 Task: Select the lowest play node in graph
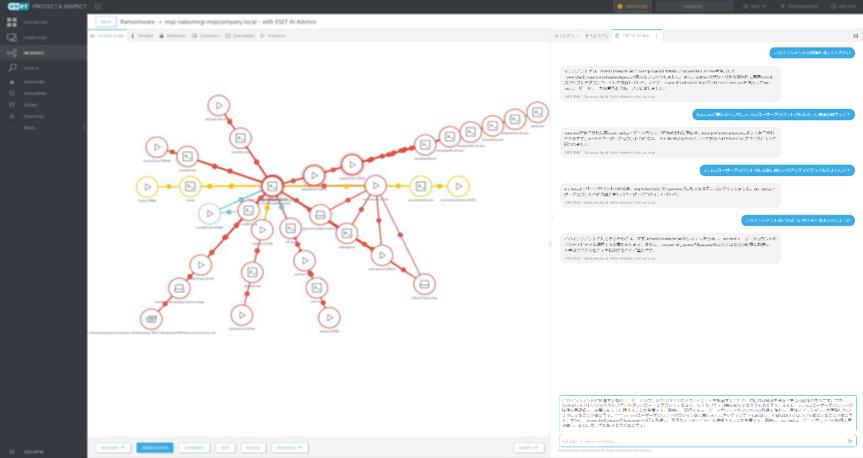click(x=329, y=317)
